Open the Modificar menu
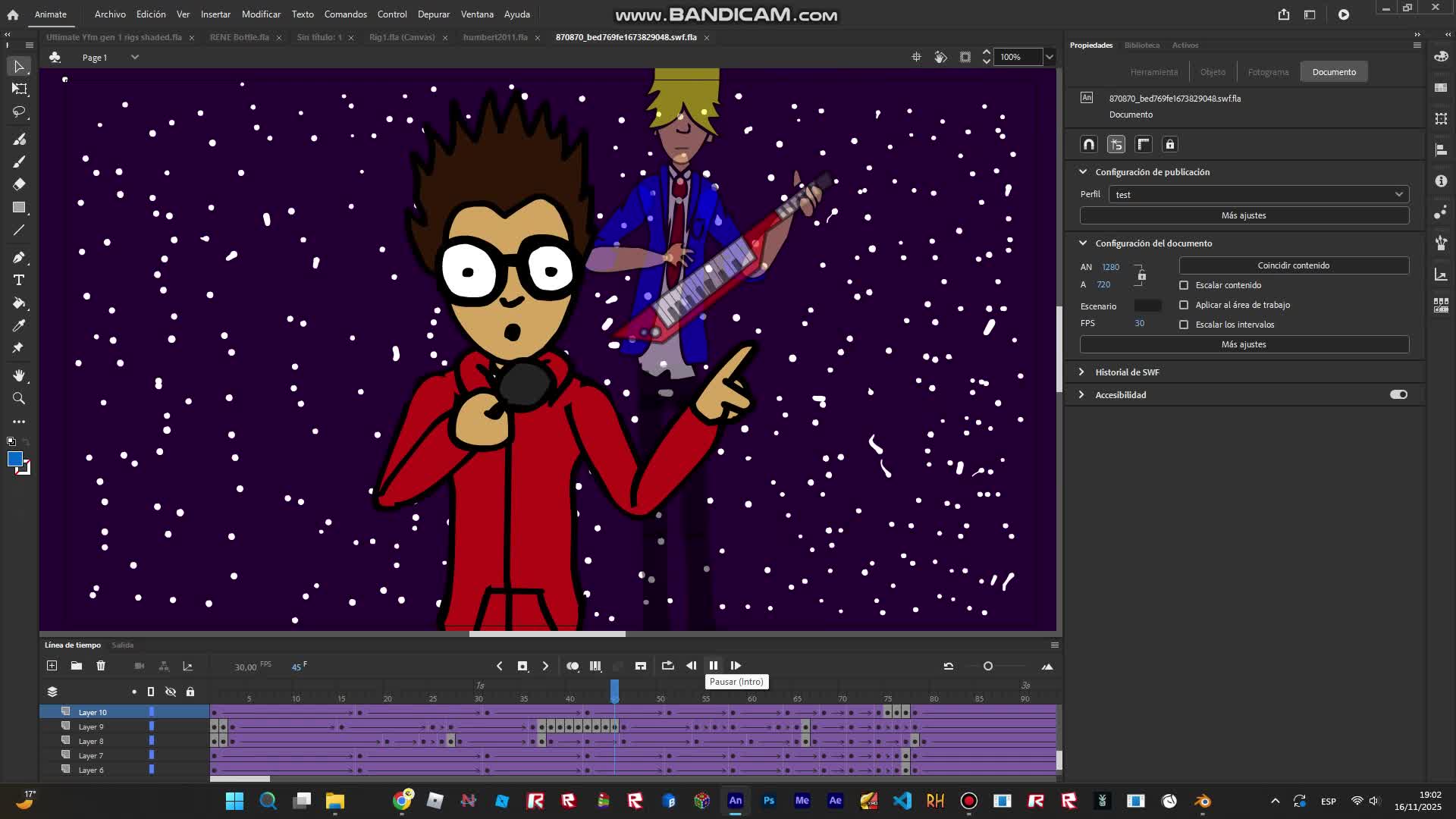The width and height of the screenshot is (1456, 819). click(261, 14)
